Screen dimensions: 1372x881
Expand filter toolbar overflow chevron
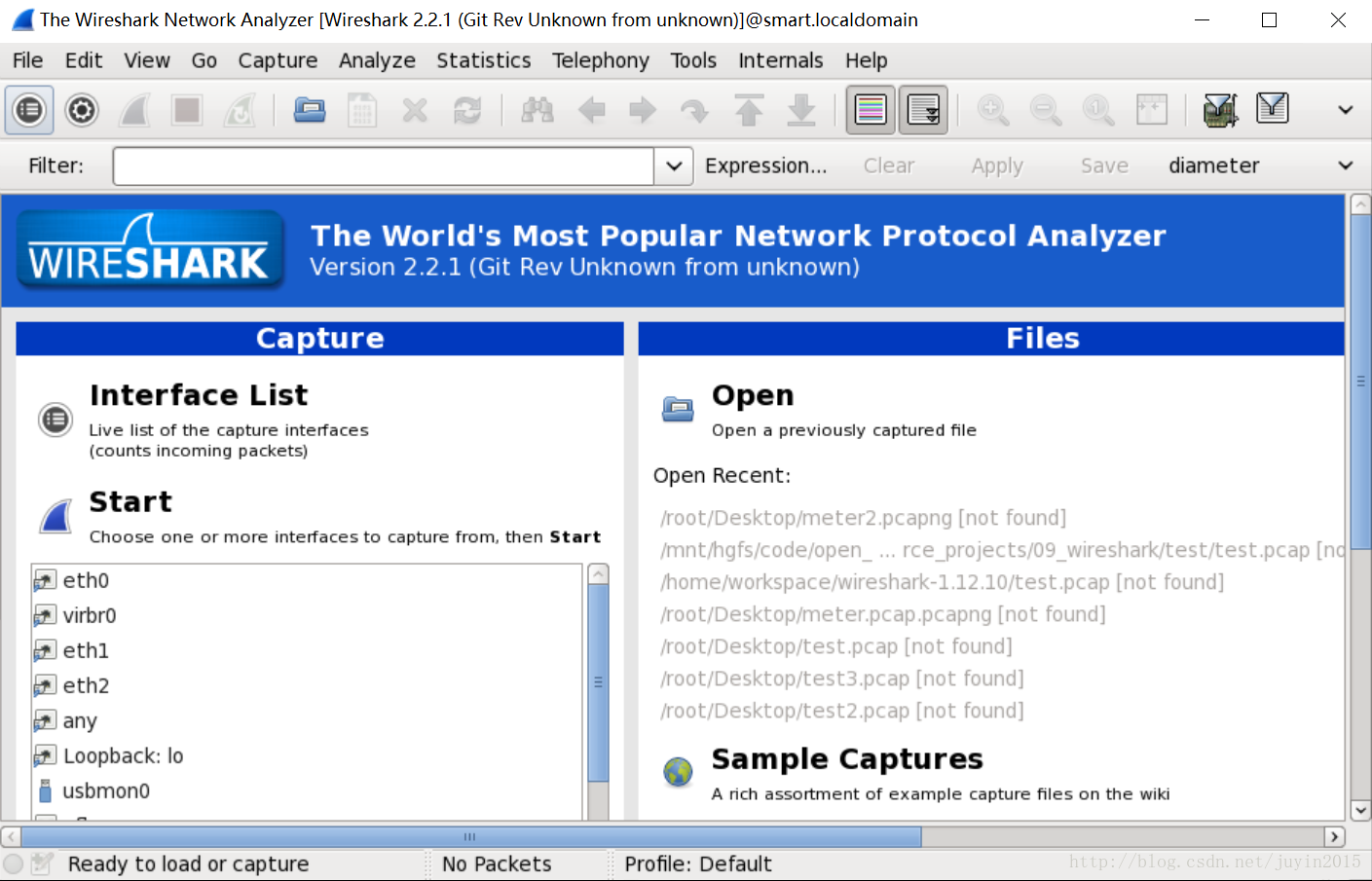point(1346,165)
